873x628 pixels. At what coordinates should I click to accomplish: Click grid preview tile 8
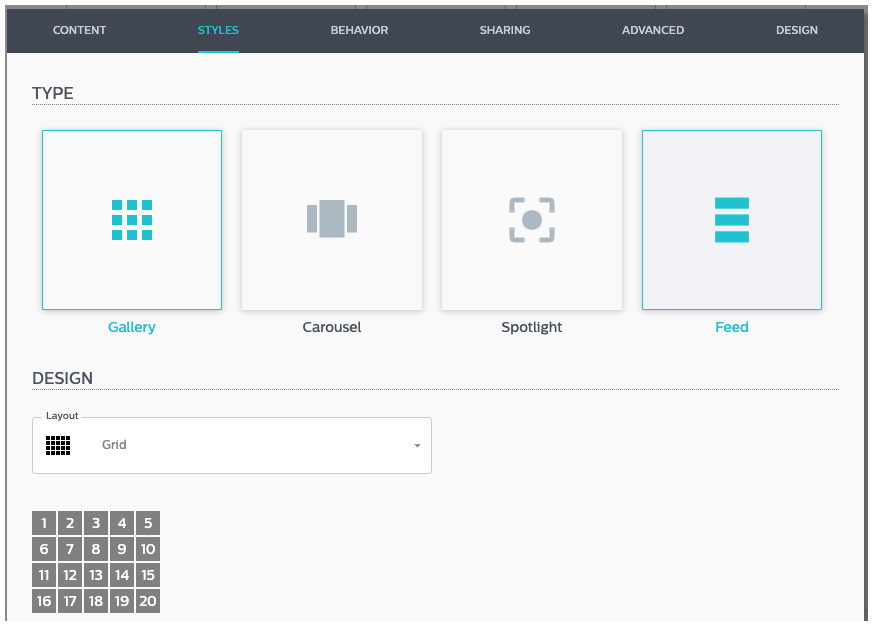(96, 549)
